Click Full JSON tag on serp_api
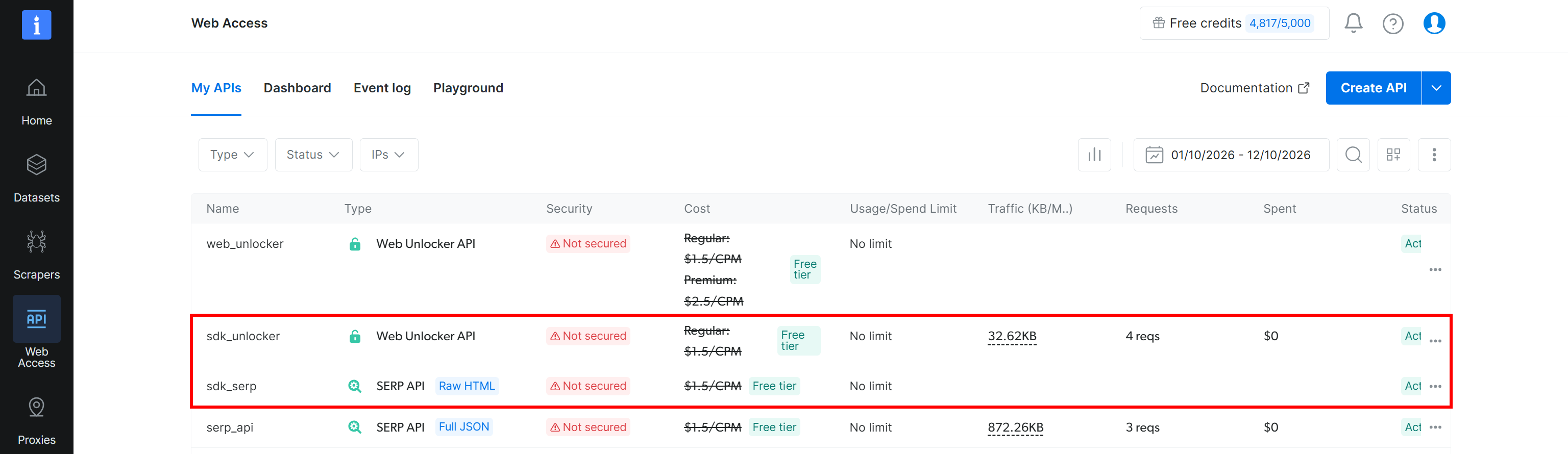The image size is (1568, 454). (464, 426)
